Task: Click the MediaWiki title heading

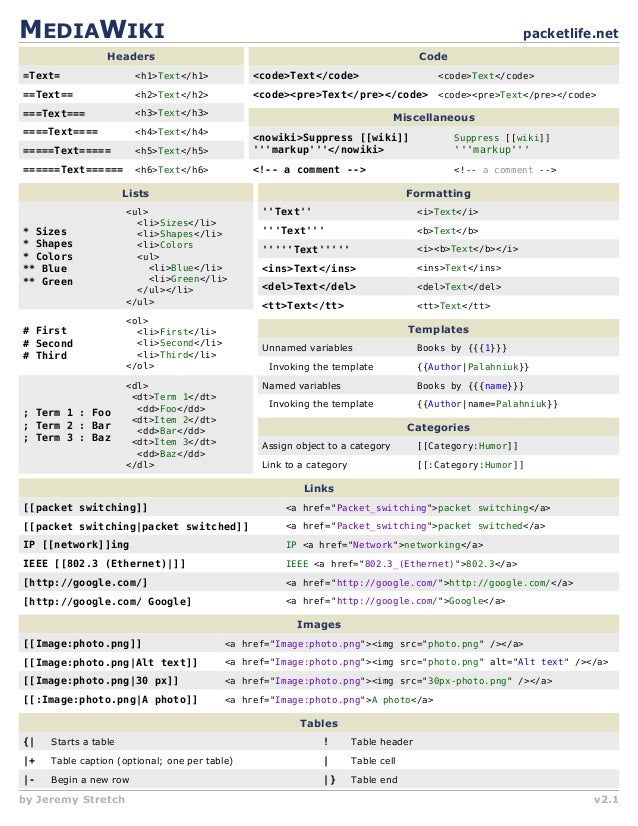Action: 92,29
